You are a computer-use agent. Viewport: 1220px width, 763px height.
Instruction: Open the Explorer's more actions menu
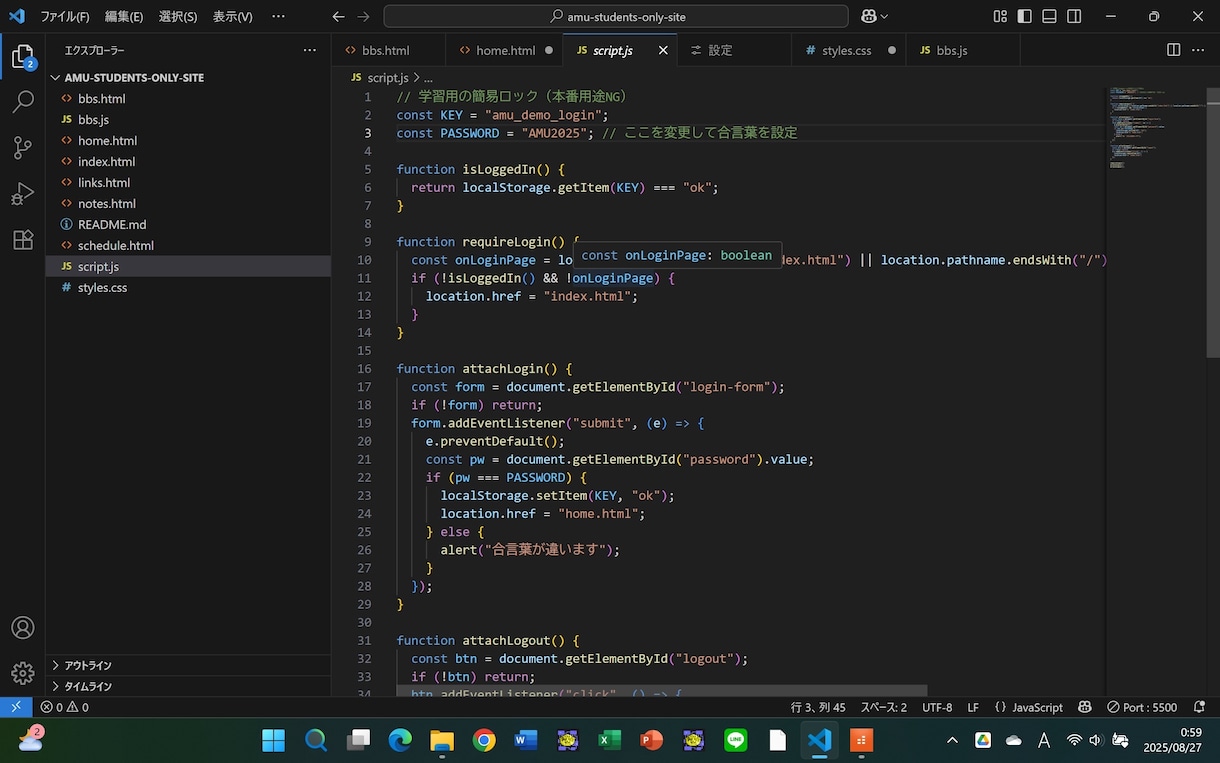tap(310, 50)
